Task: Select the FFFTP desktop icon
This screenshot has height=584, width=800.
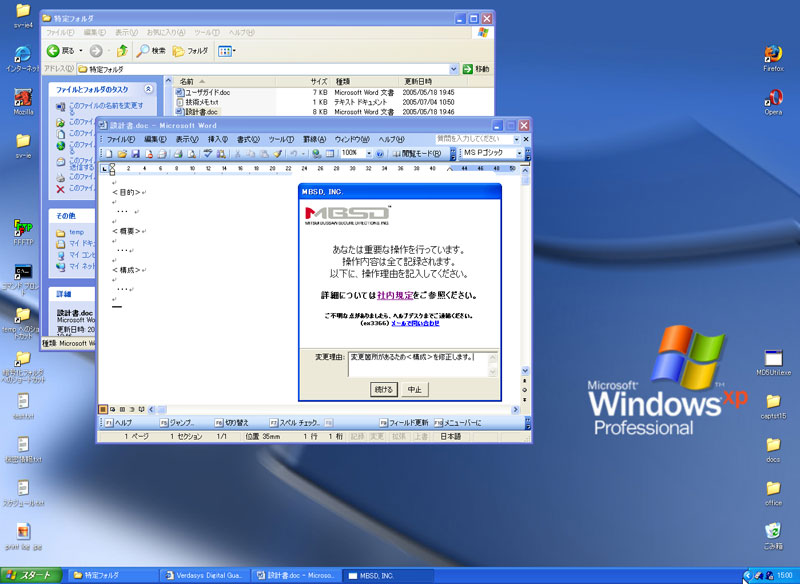Action: pyautogui.click(x=23, y=232)
